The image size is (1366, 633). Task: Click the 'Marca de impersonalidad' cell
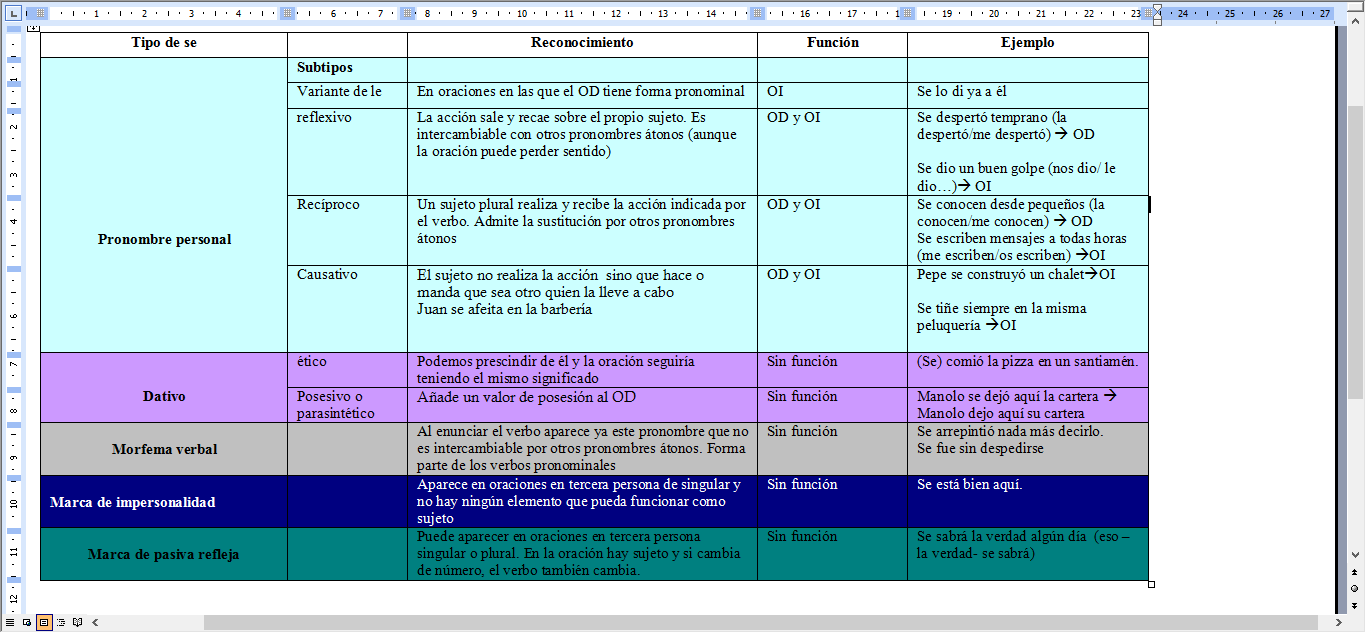coord(164,502)
